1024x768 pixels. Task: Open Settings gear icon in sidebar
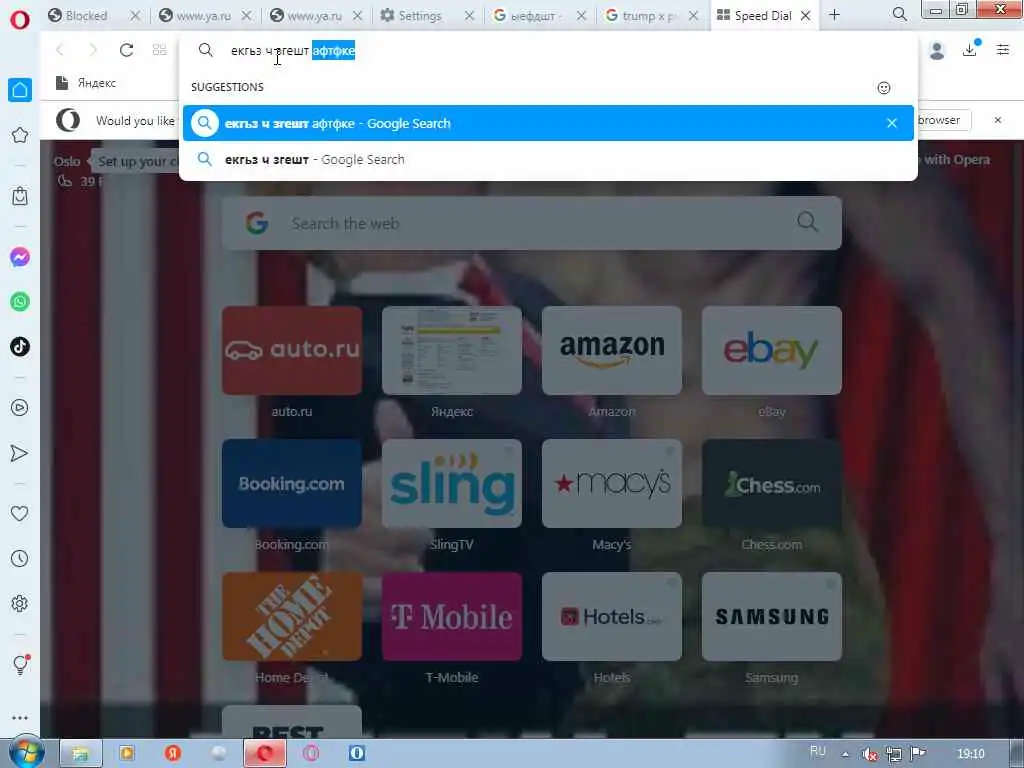click(20, 603)
